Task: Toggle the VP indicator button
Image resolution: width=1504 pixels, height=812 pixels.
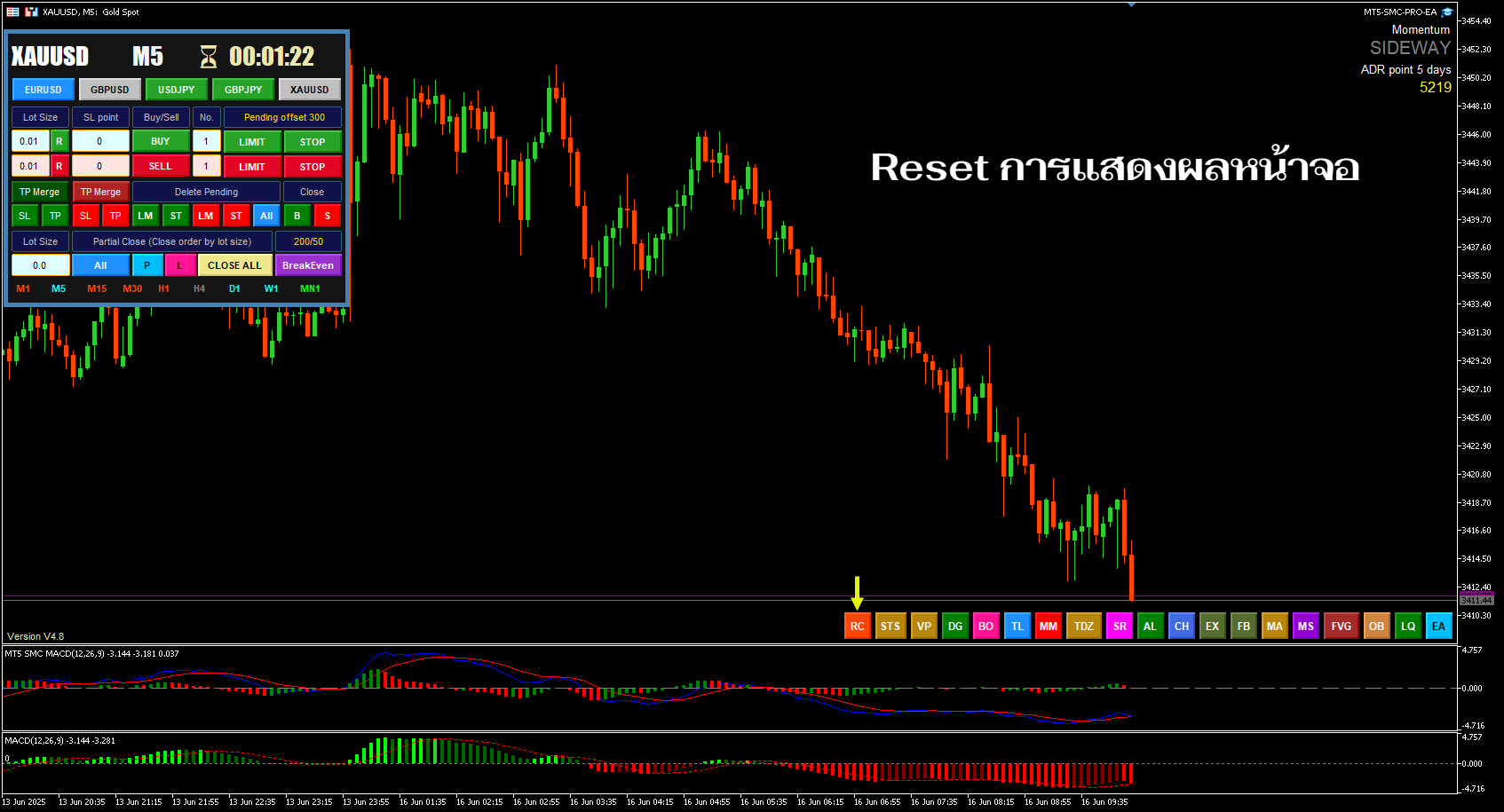Action: click(x=923, y=626)
